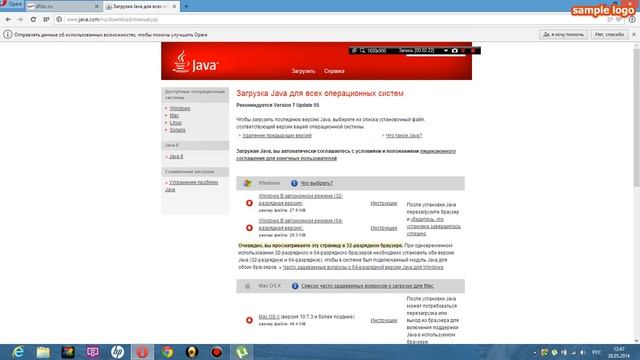Dismiss the Opera notification bar
640x360 pixels.
tap(634, 35)
